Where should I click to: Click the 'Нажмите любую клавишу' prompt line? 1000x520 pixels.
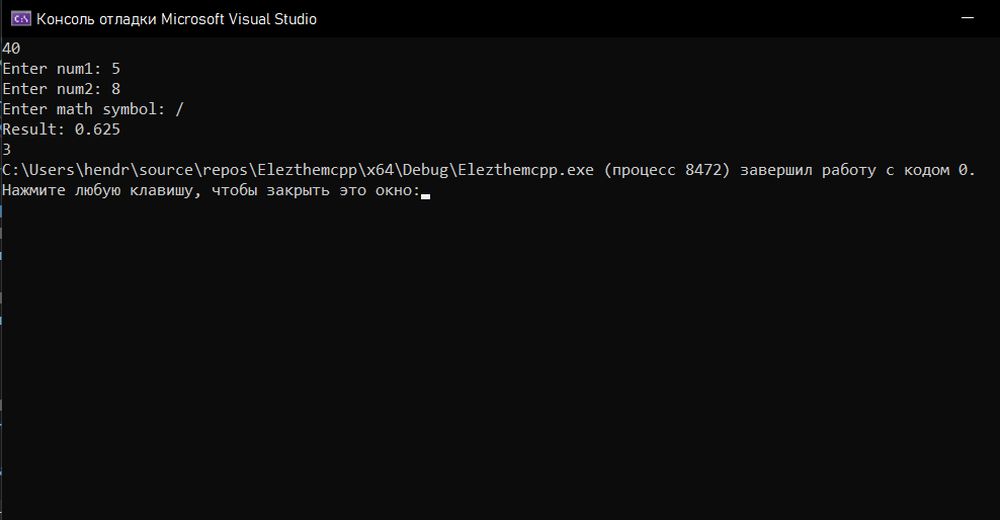(x=212, y=191)
